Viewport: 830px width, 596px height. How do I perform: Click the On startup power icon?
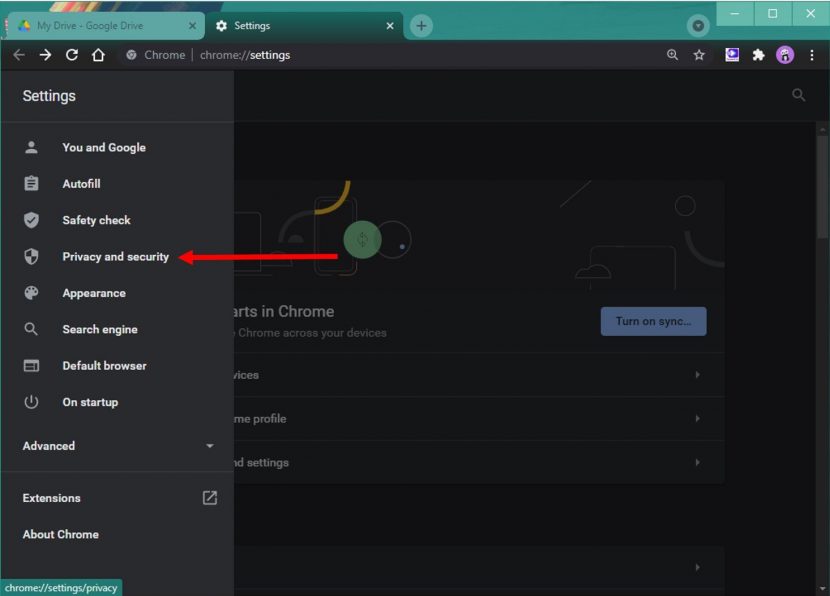31,402
